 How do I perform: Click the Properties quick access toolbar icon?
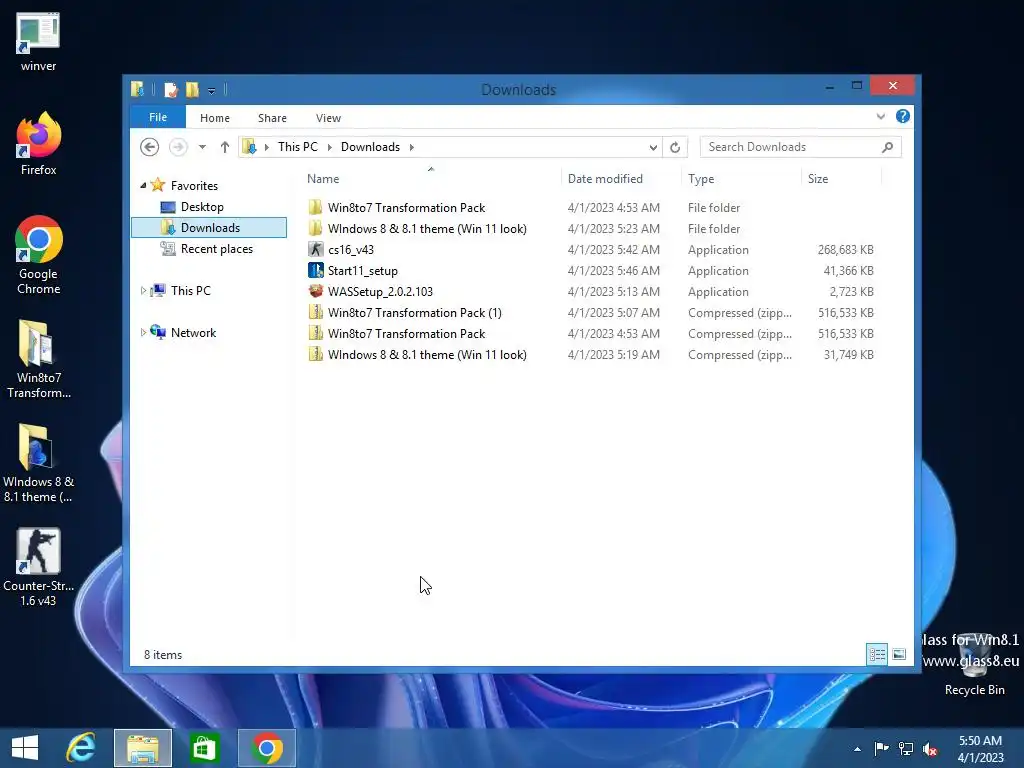pyautogui.click(x=170, y=89)
